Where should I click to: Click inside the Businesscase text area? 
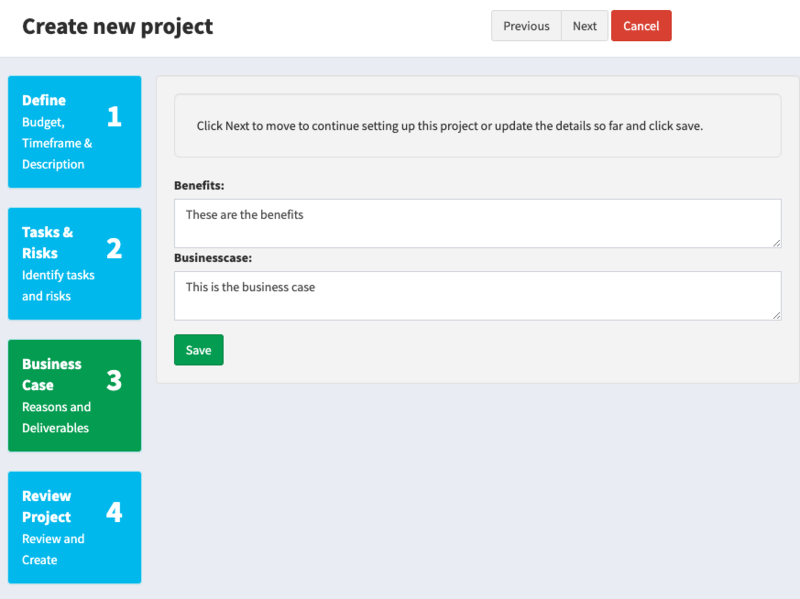coord(478,296)
